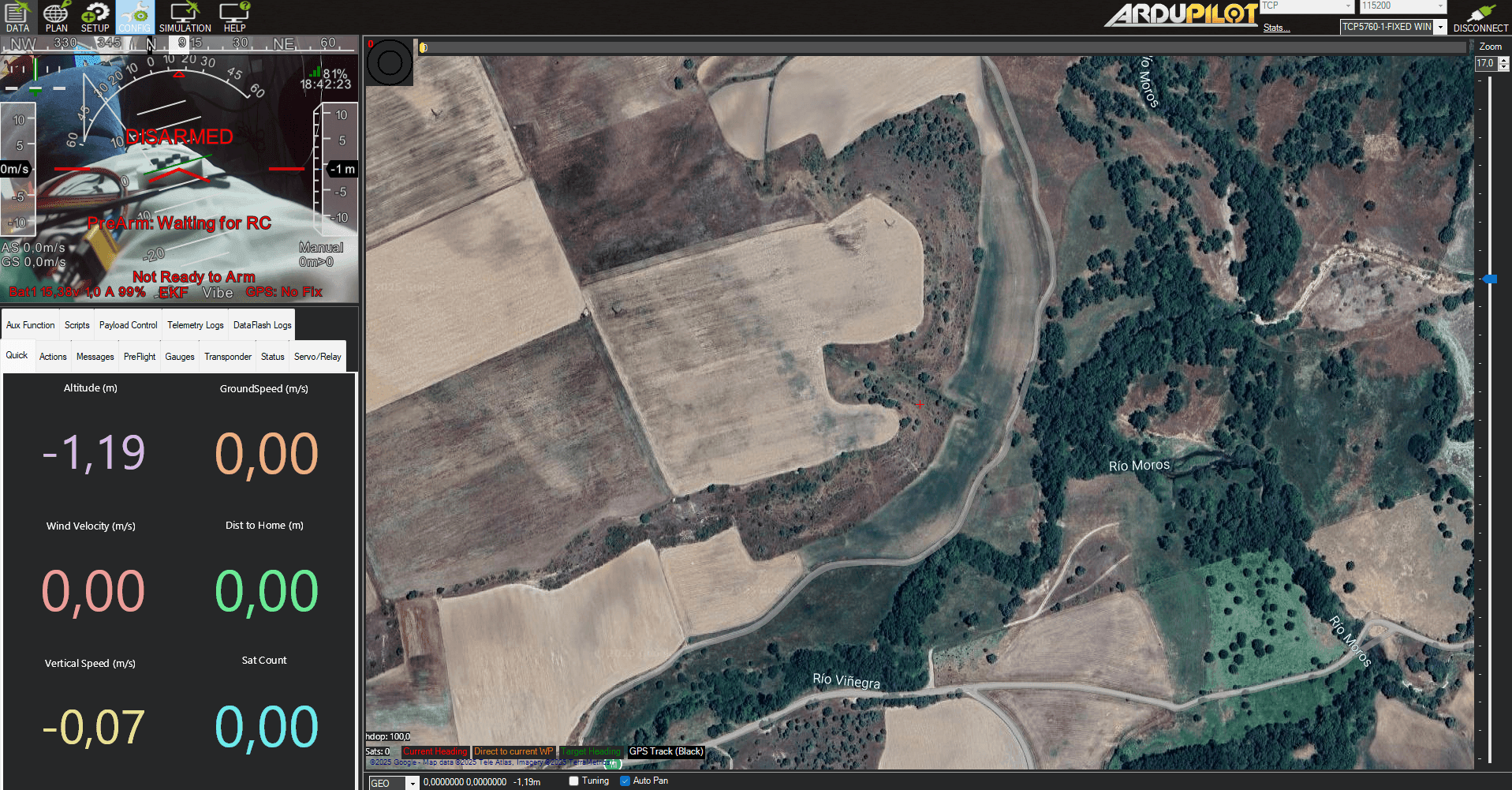
Task: Open the CONFIG tuning screen
Action: [135, 17]
